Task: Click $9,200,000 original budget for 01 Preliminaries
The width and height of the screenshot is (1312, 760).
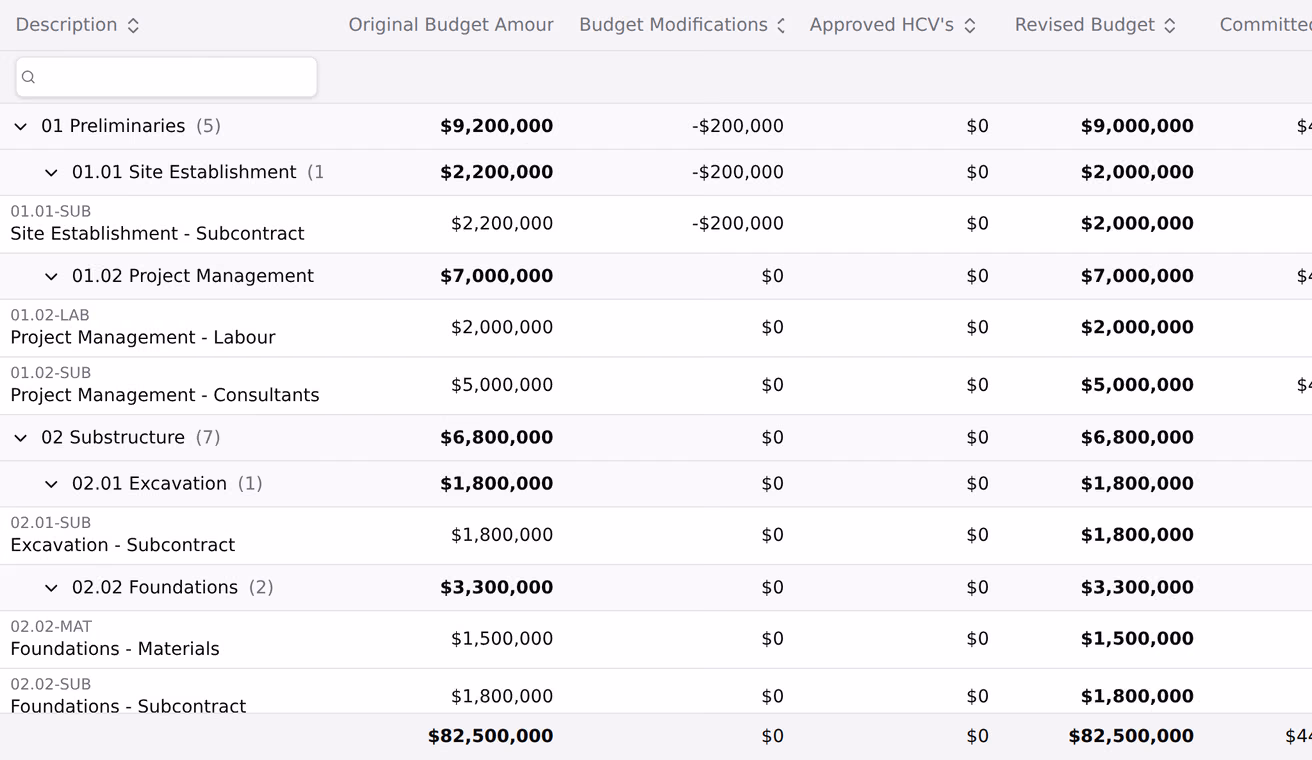Action: (x=497, y=127)
